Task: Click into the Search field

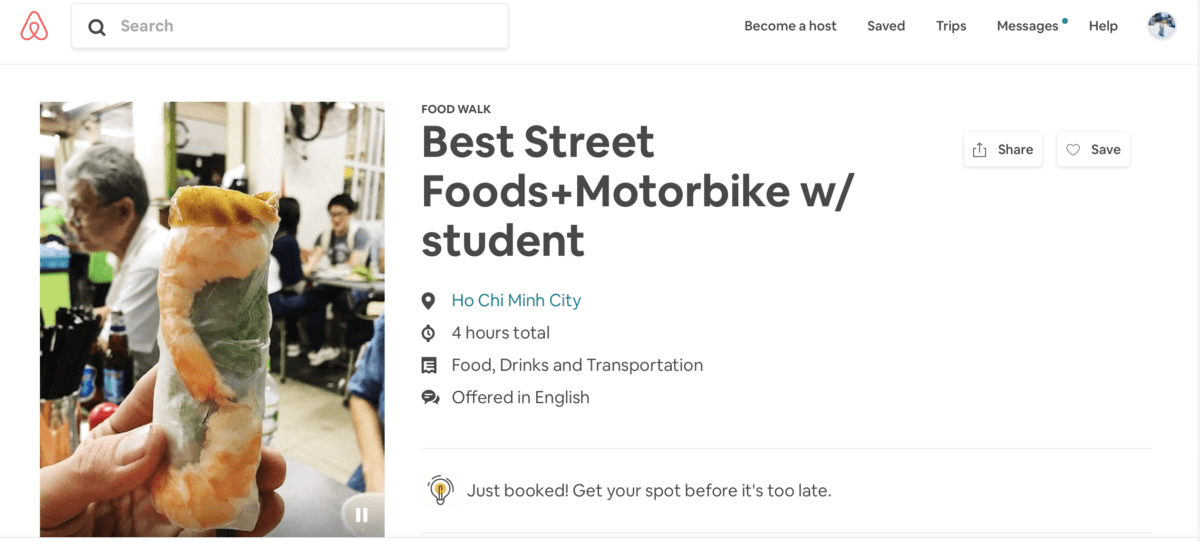Action: (300, 26)
